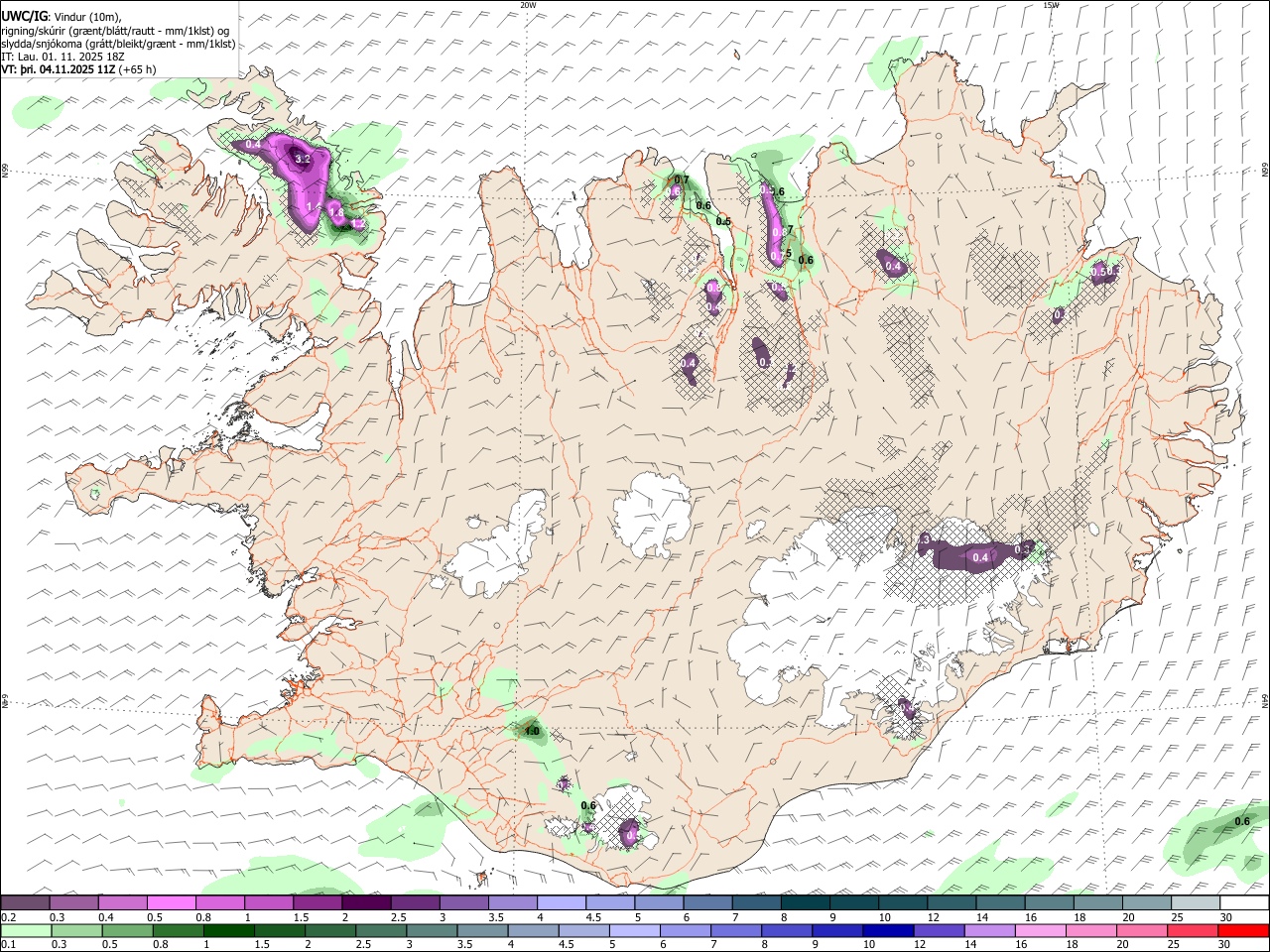Click the UWC/IG title in the header

[24, 17]
